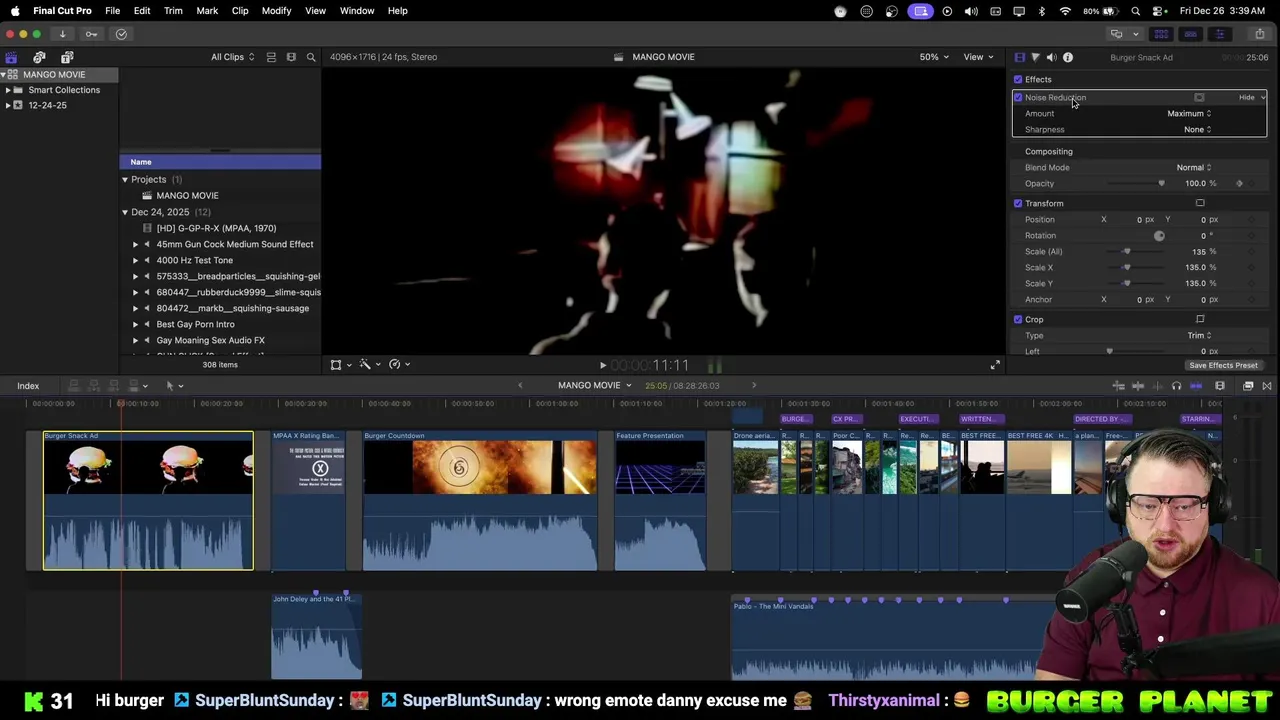Switch browser to filmstrip view
1280x720 pixels.
[x=291, y=57]
